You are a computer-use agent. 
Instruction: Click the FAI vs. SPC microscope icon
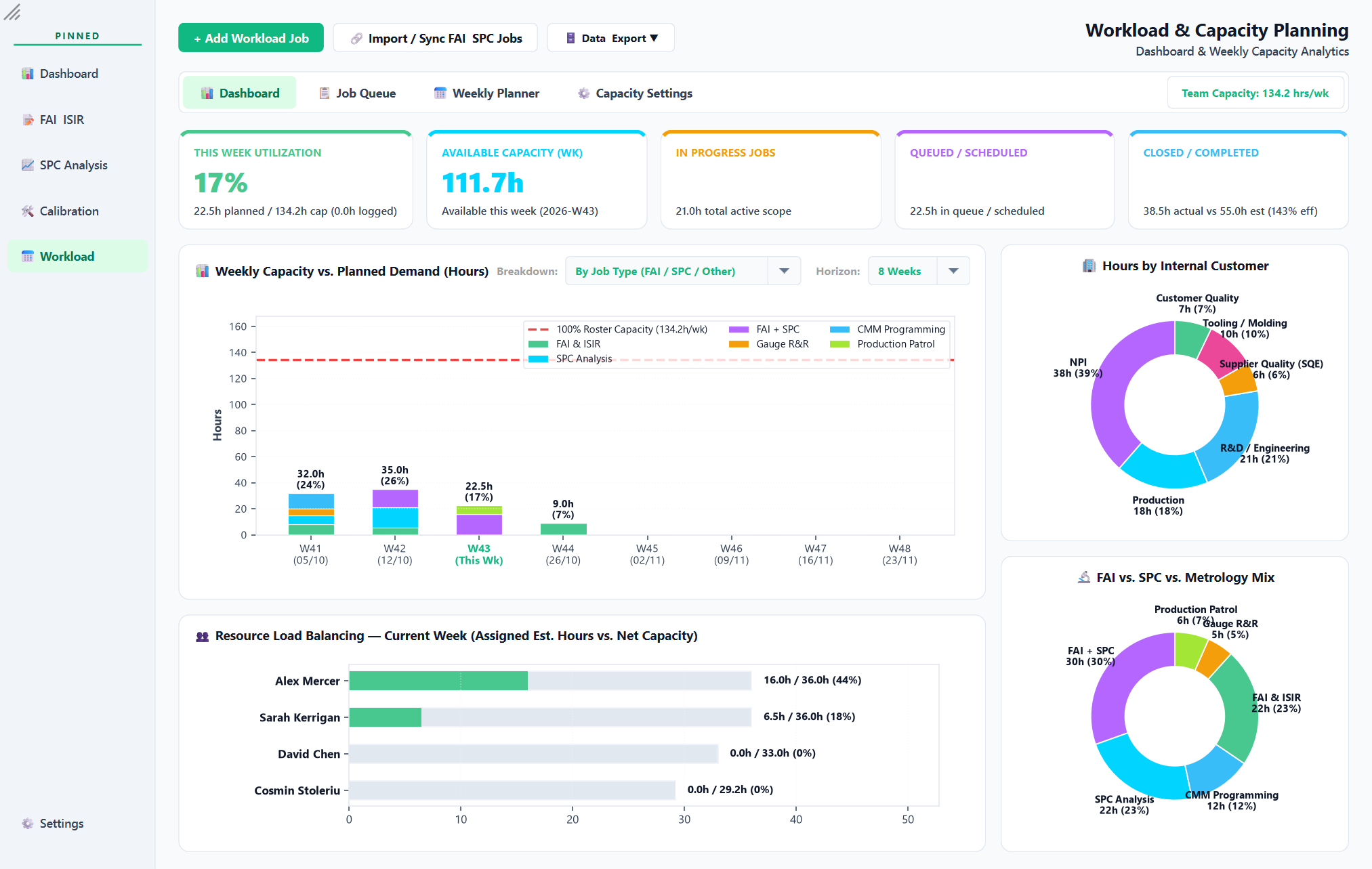pyautogui.click(x=1083, y=578)
